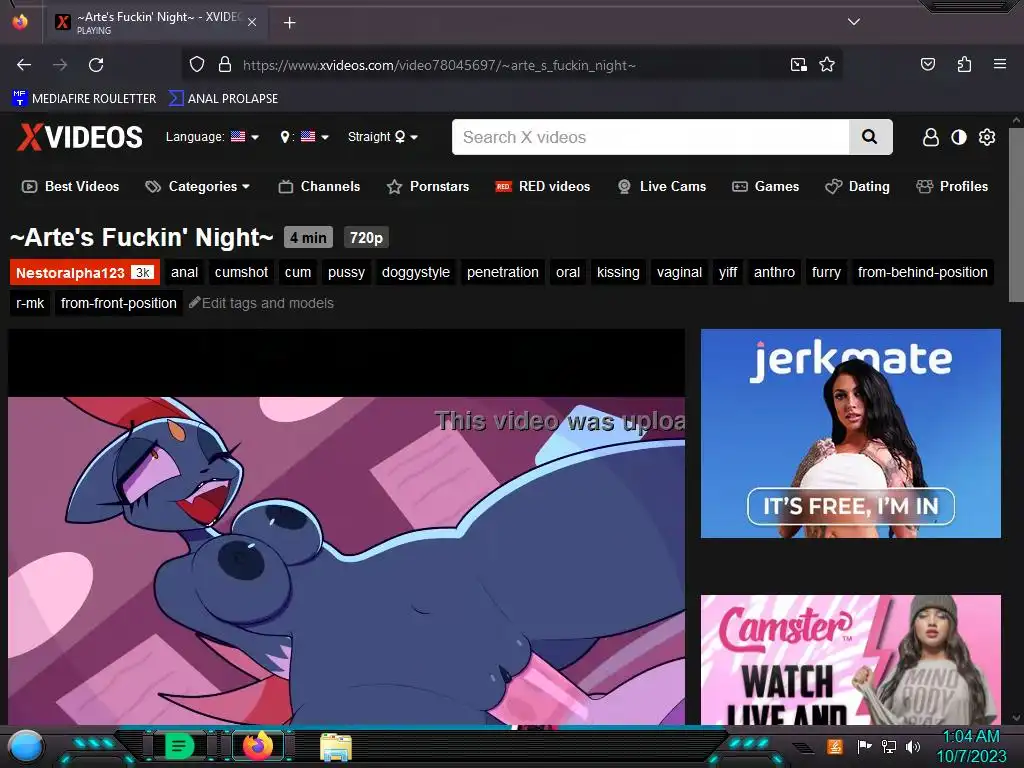Open Action Center flag tray icon

pyautogui.click(x=865, y=746)
